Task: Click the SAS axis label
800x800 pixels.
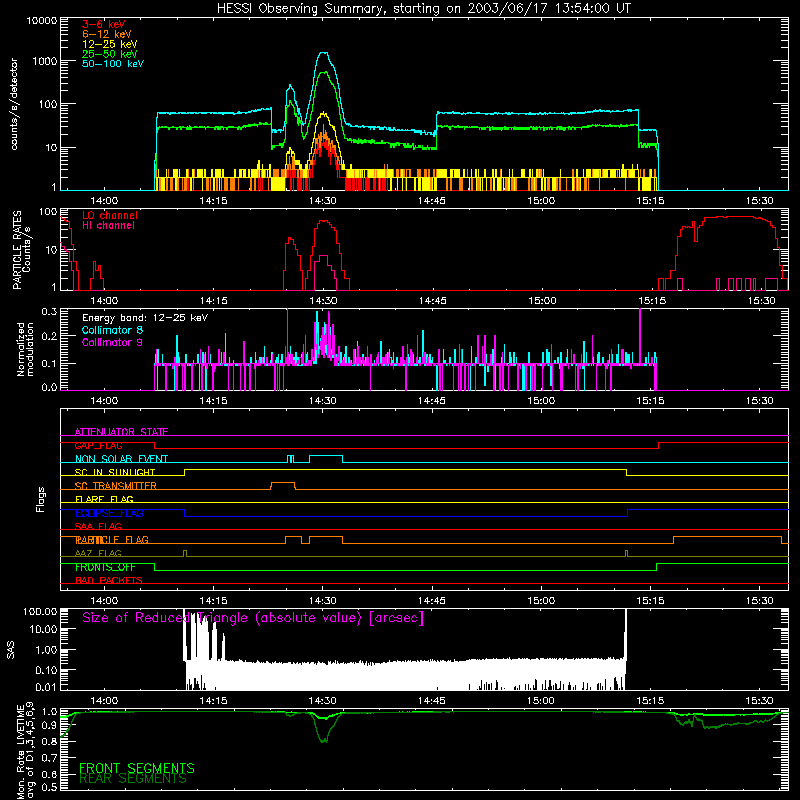Action: [10, 650]
